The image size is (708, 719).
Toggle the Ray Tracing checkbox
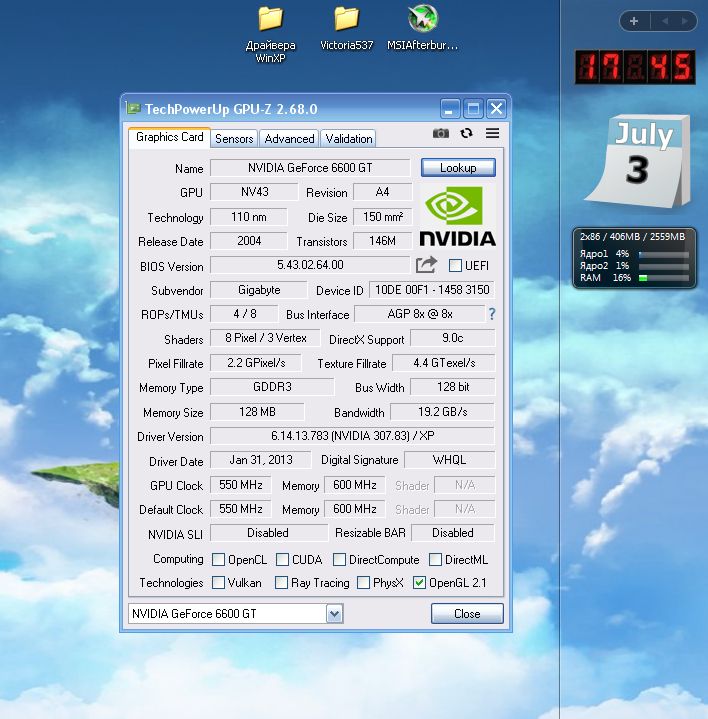[281, 583]
